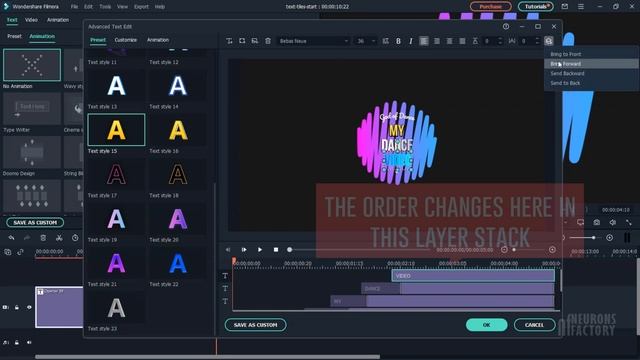Open the layer arrangement icon
Image resolution: width=640 pixels, height=360 pixels.
pos(549,41)
